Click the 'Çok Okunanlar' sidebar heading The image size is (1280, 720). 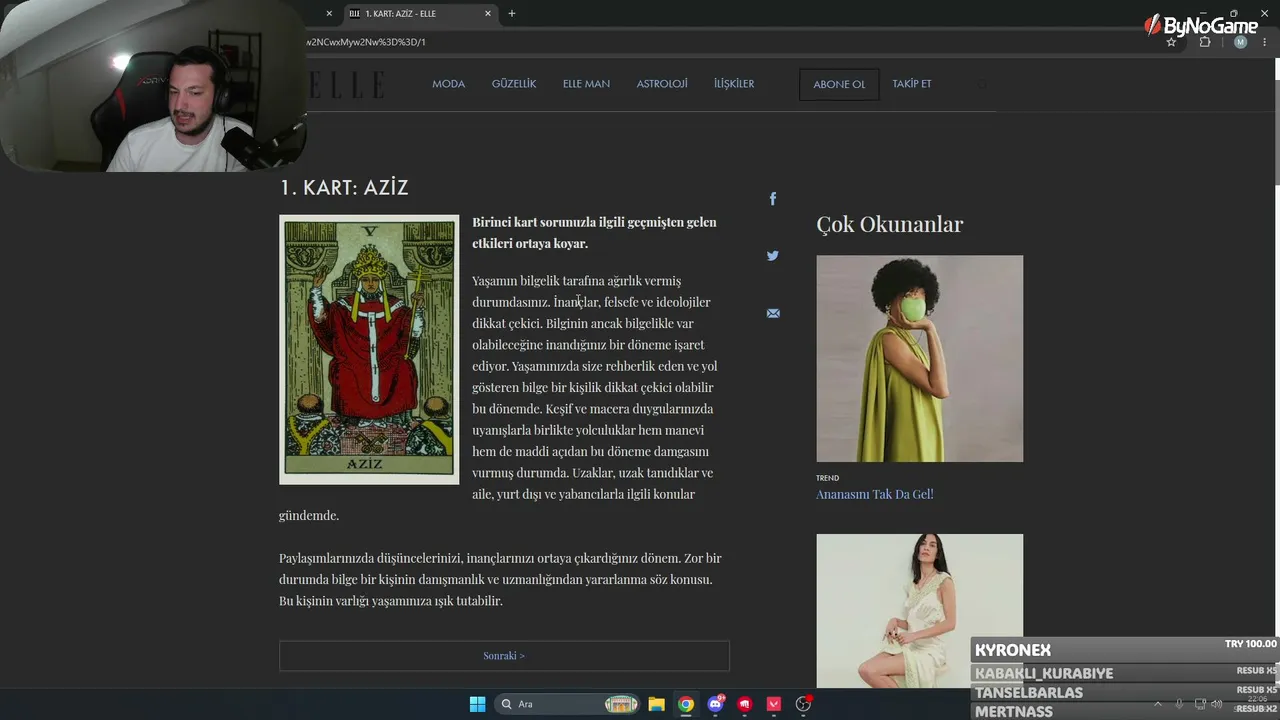(889, 224)
